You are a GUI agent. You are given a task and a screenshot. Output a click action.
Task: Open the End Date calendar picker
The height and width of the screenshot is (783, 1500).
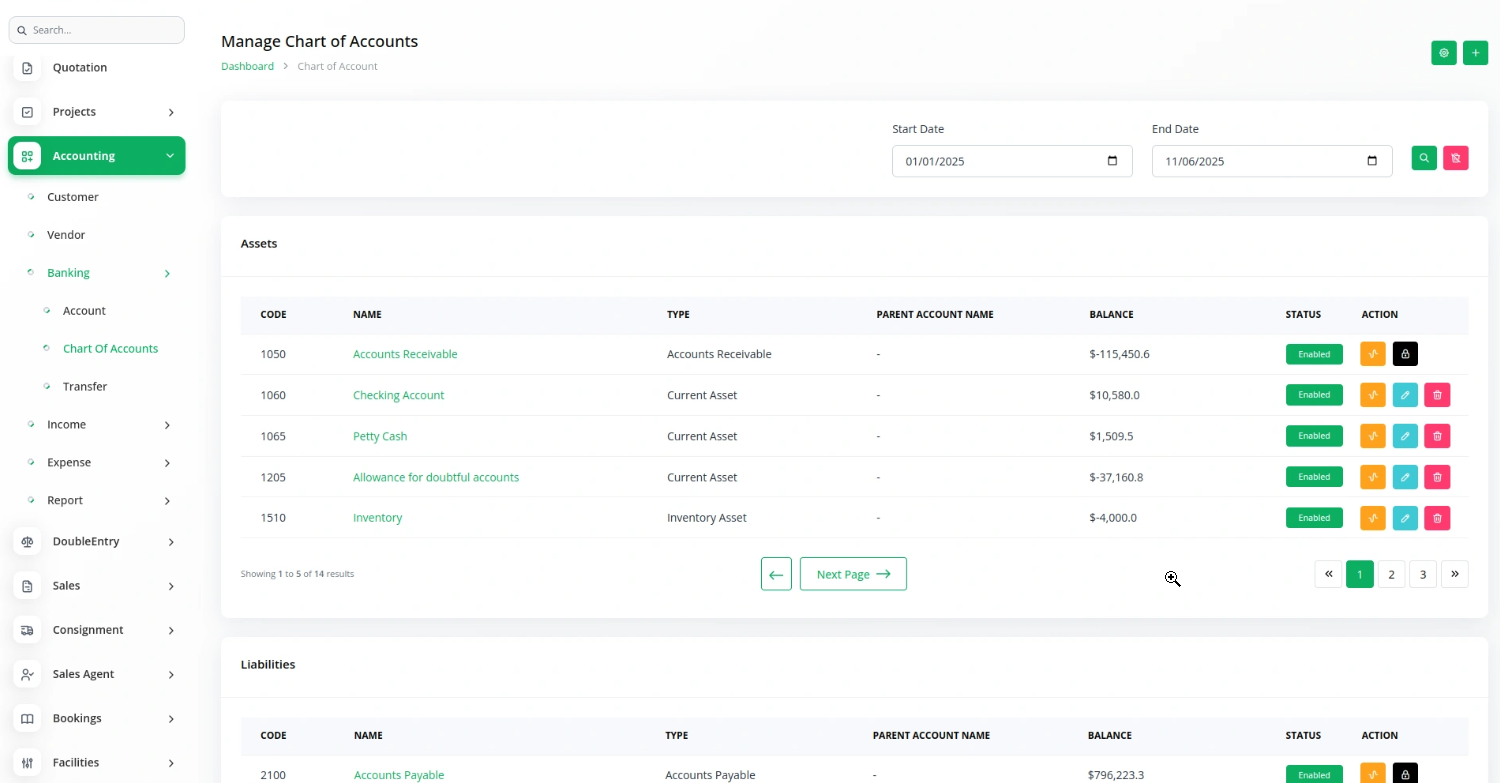(x=1372, y=161)
